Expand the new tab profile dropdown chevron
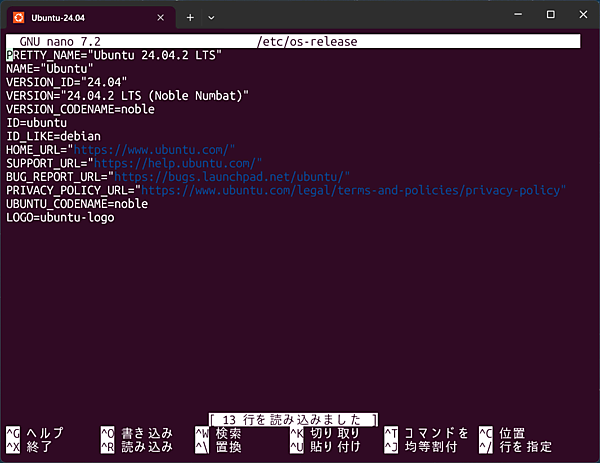Image resolution: width=600 pixels, height=463 pixels. pos(211,17)
